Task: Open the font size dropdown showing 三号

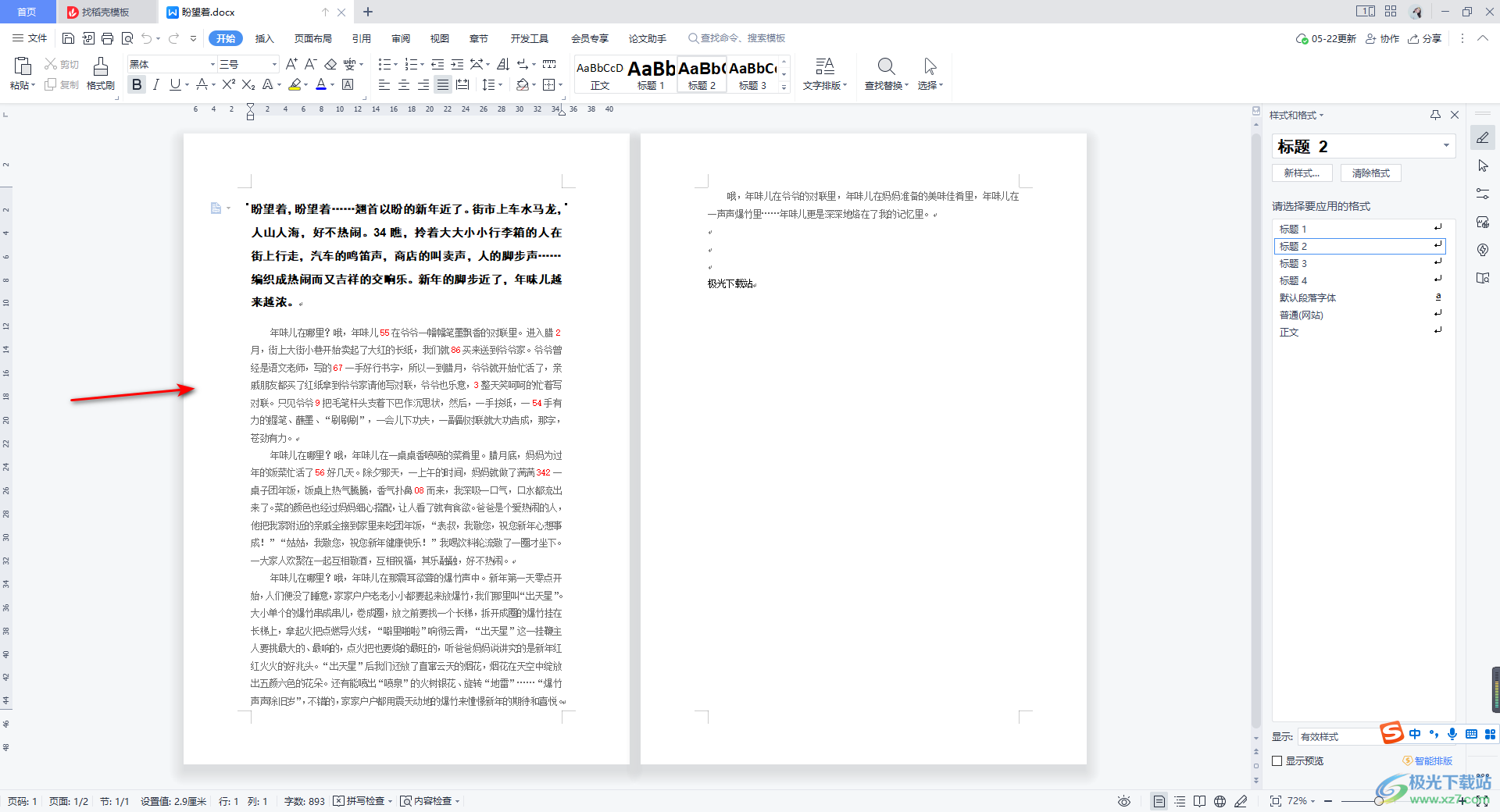Action: 274,64
